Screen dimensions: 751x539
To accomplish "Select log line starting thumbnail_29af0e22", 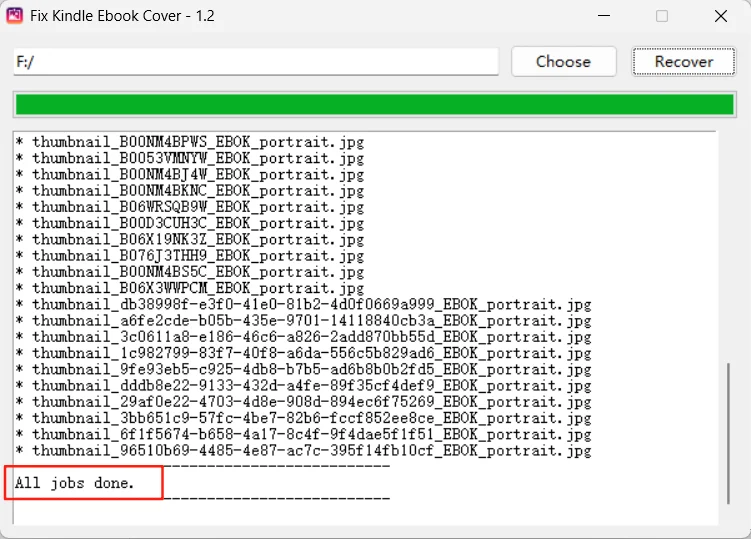I will [x=304, y=402].
